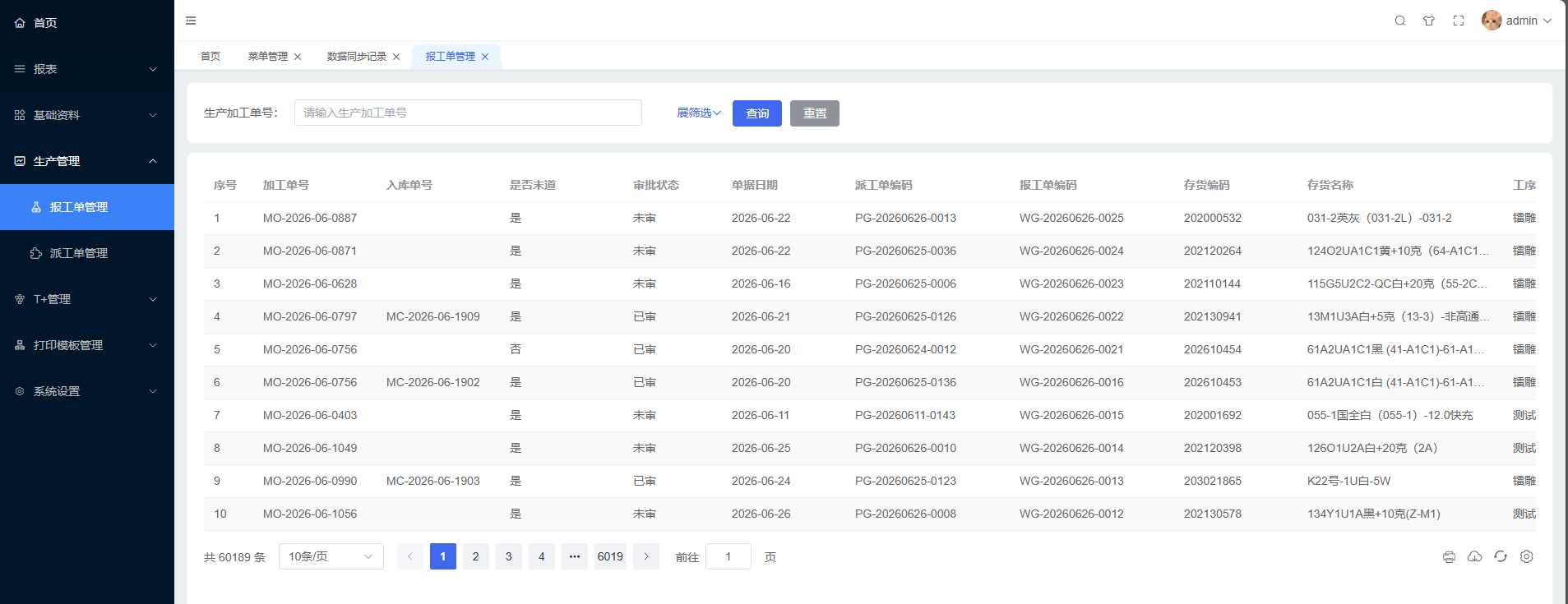This screenshot has height=604, width=1568.
Task: Click the 查询 button
Action: [757, 113]
